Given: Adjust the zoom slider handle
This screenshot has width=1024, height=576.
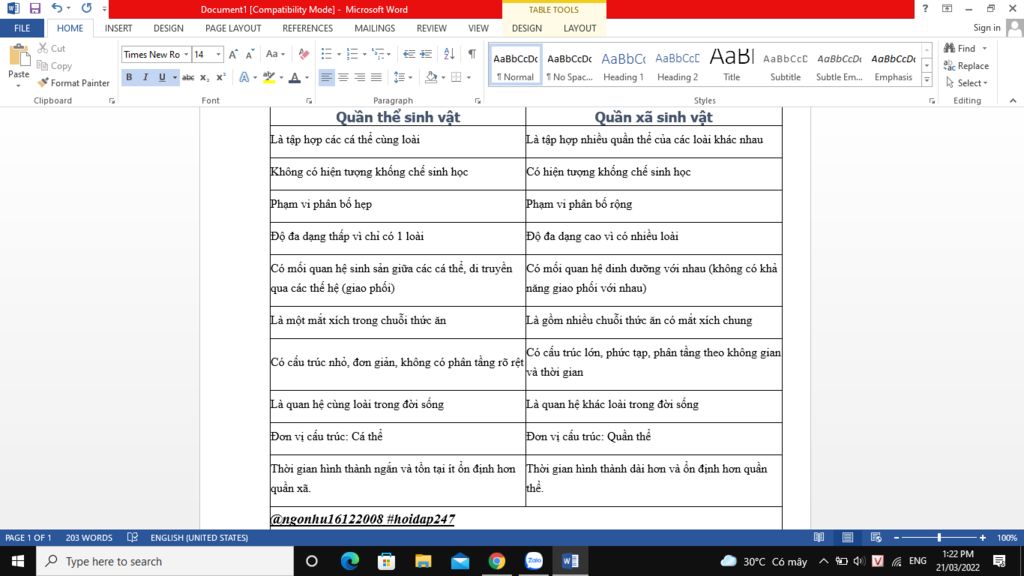Looking at the screenshot, I should pyautogui.click(x=939, y=537).
